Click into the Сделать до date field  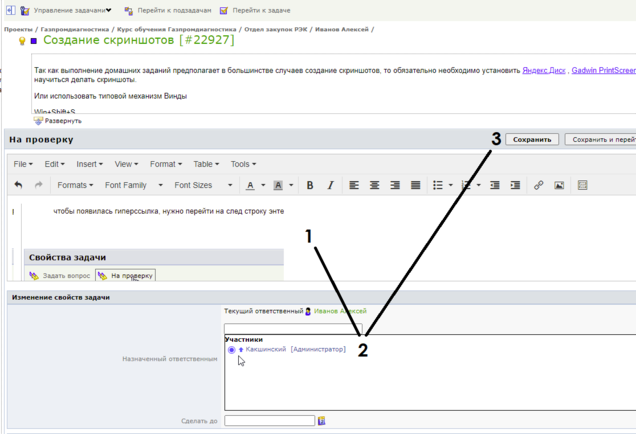[x=269, y=421]
